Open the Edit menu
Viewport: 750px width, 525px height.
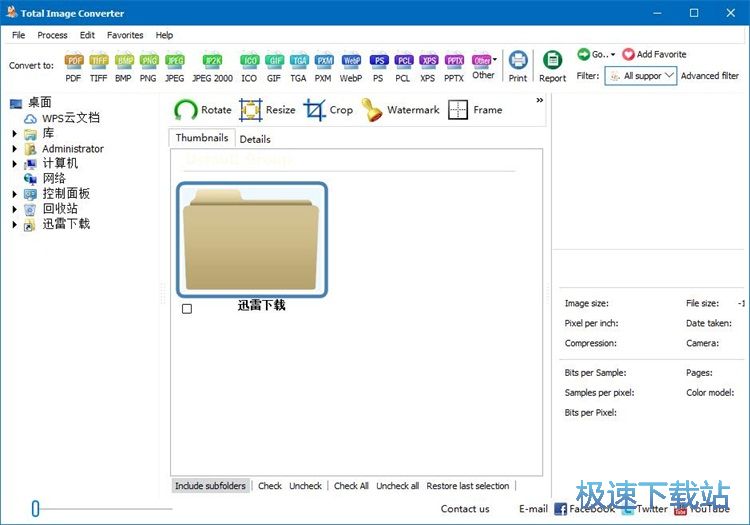(x=87, y=35)
